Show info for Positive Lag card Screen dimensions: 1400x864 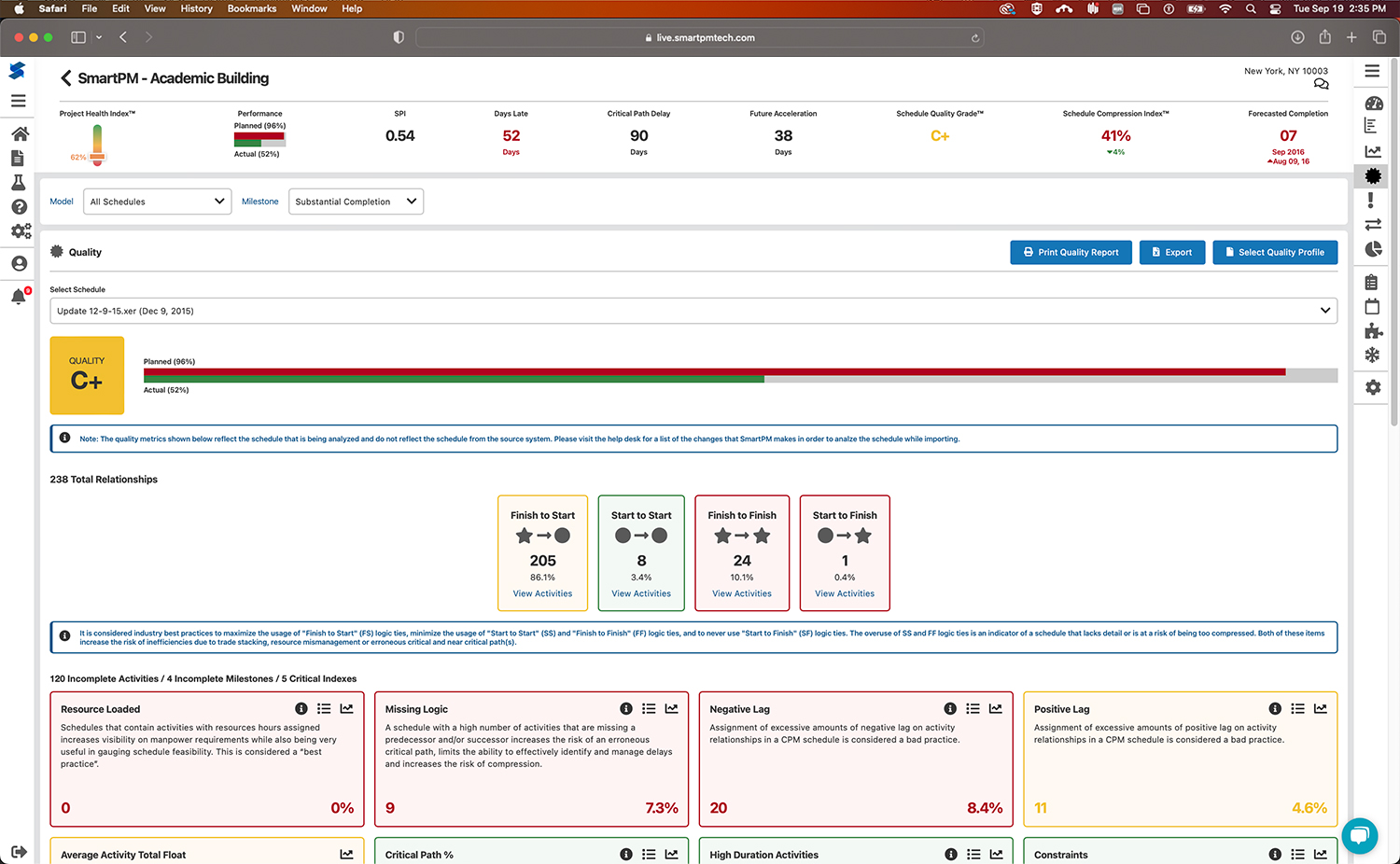coord(1275,709)
